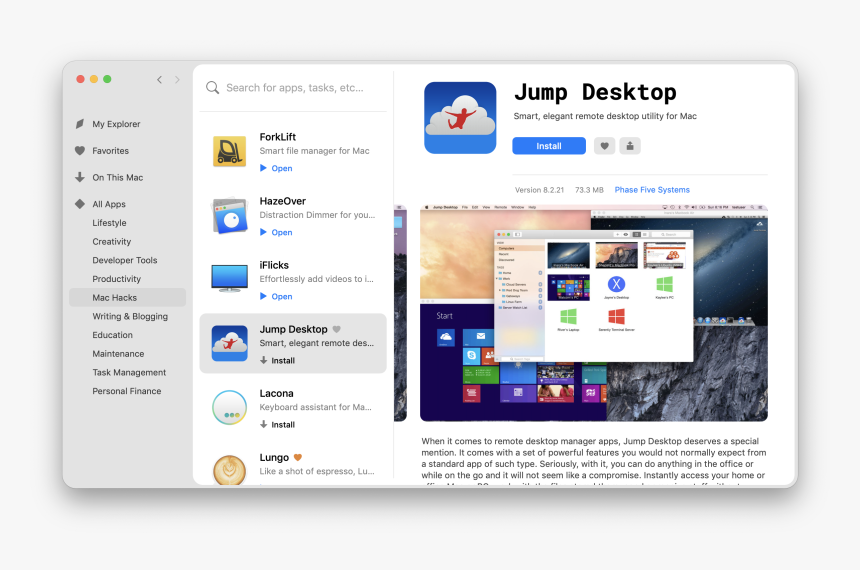Select the Writing & Blogging category
The width and height of the screenshot is (860, 570).
(x=130, y=316)
